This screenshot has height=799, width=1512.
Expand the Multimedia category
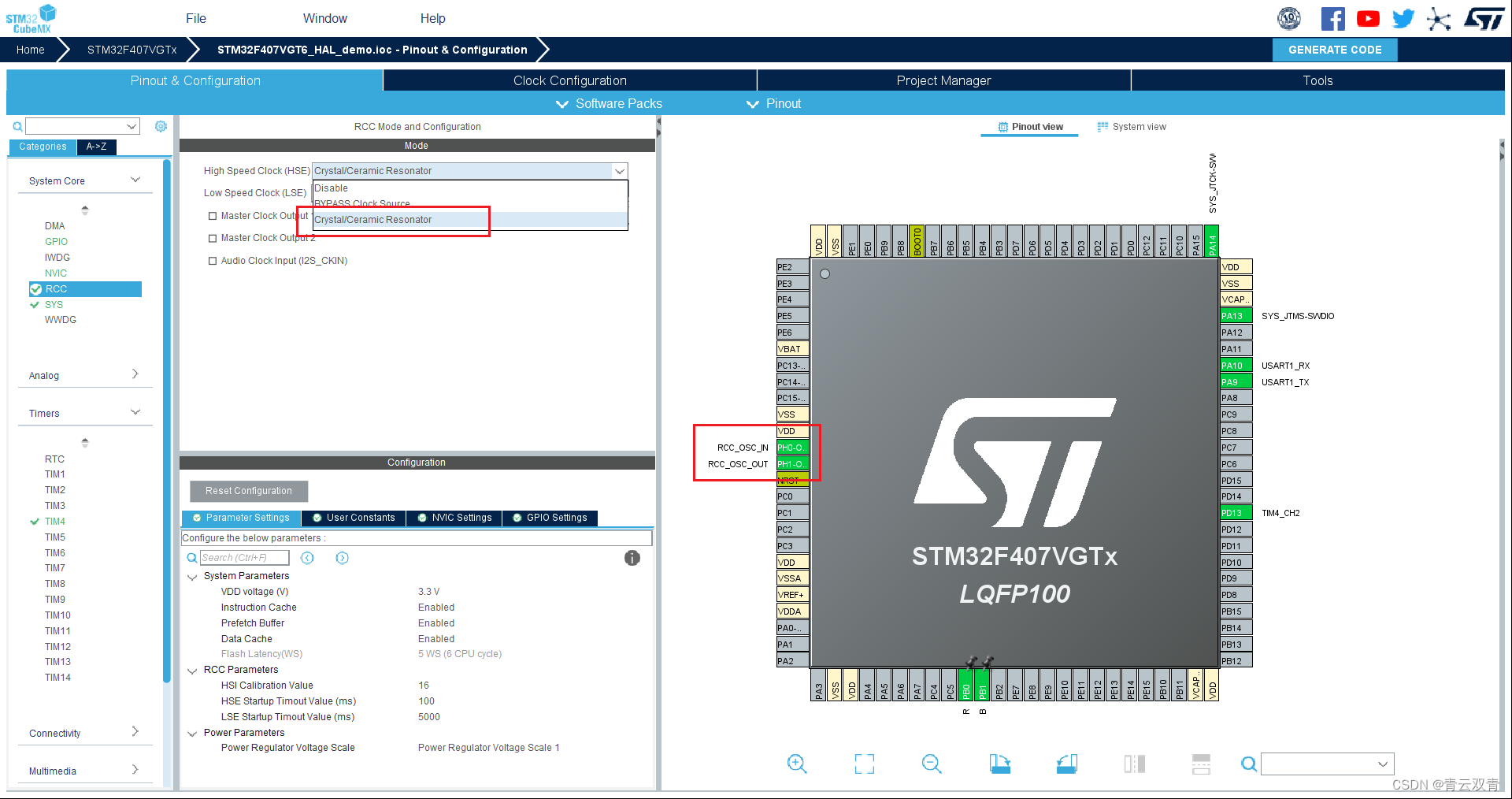click(135, 770)
